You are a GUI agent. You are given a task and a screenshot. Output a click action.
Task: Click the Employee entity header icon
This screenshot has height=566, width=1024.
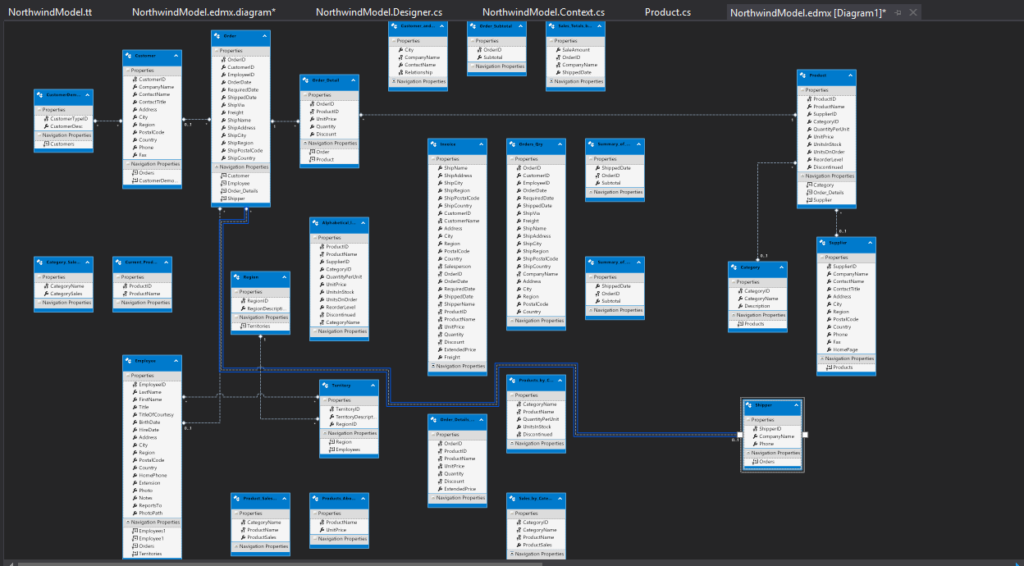click(x=129, y=361)
